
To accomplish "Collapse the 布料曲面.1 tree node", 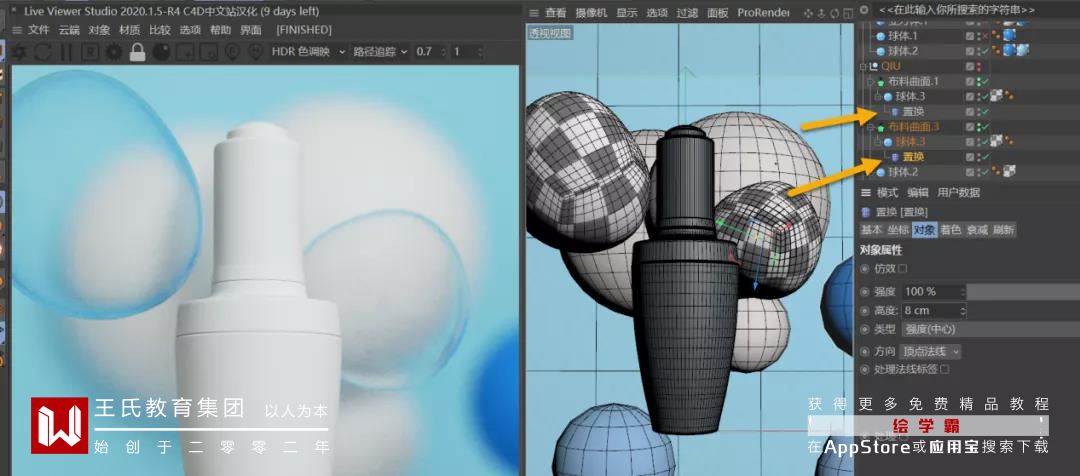I will pos(870,81).
